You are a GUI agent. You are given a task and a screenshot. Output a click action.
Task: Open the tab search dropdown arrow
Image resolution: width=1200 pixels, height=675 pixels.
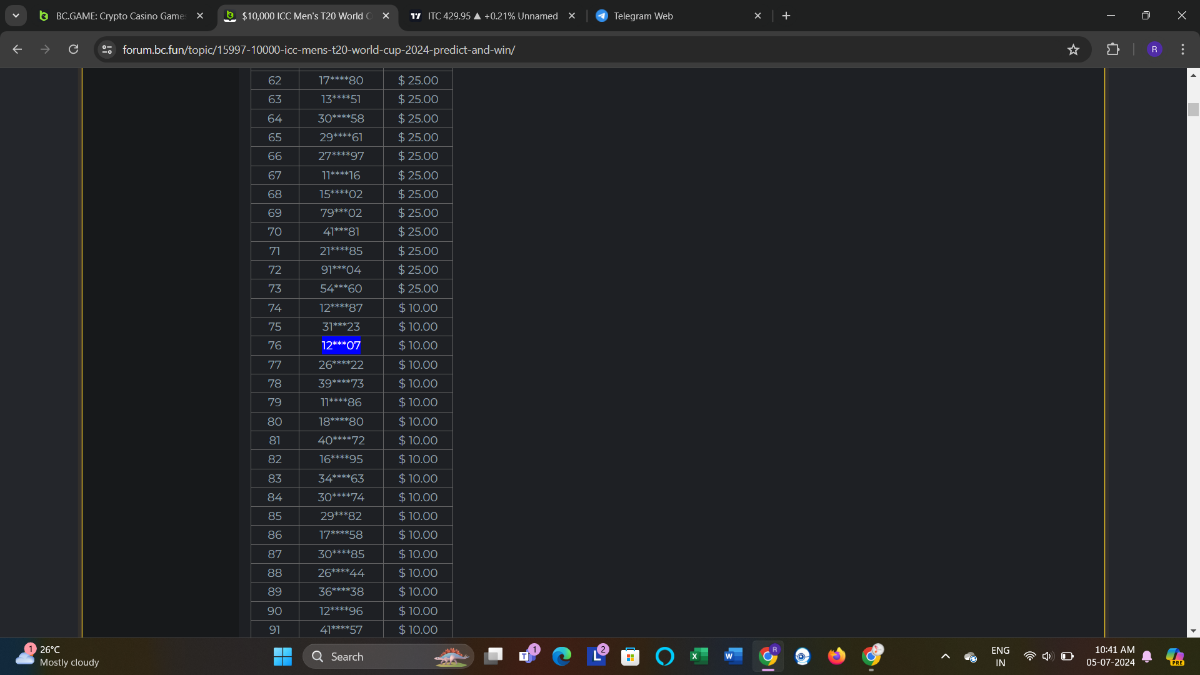click(15, 16)
